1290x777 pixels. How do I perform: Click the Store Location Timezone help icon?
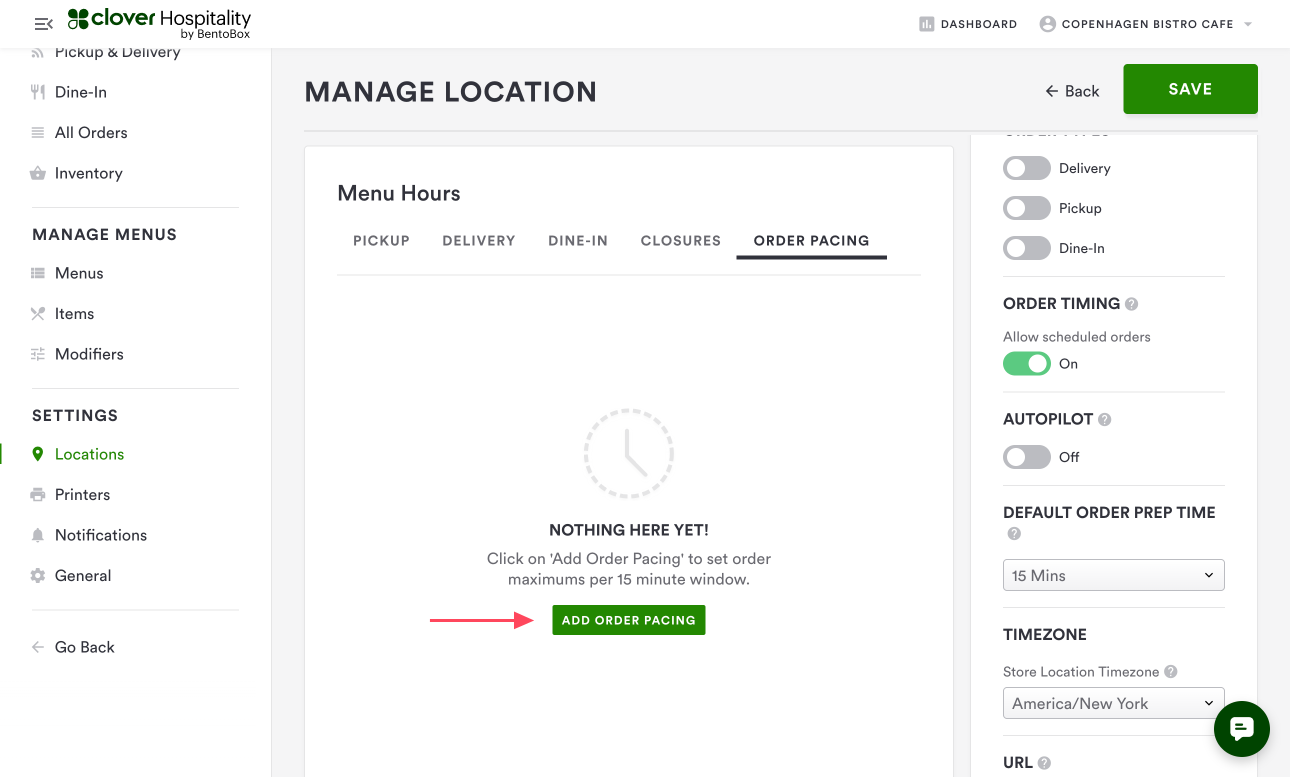pos(1171,672)
